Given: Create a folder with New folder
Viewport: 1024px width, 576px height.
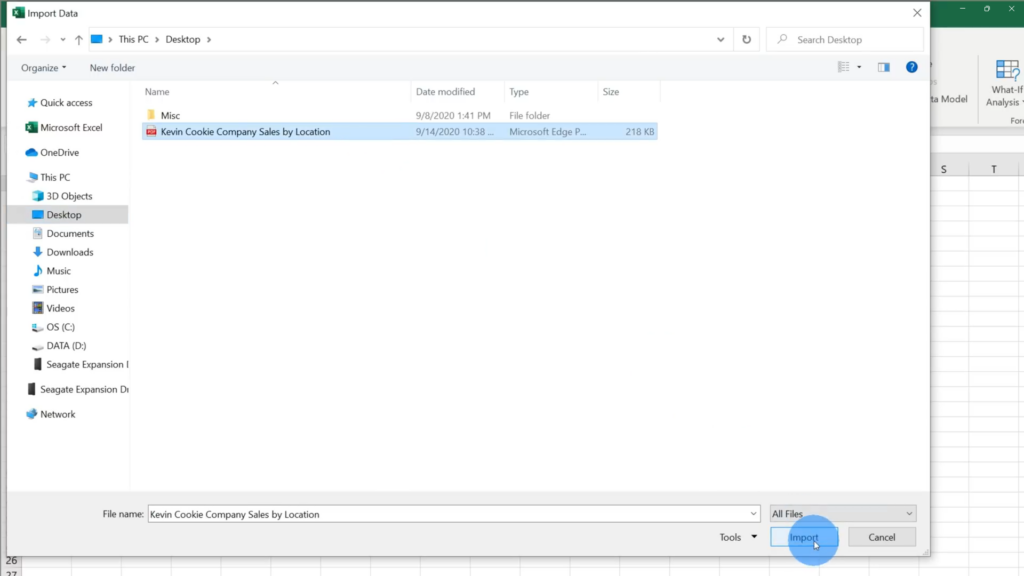Looking at the screenshot, I should click(111, 67).
